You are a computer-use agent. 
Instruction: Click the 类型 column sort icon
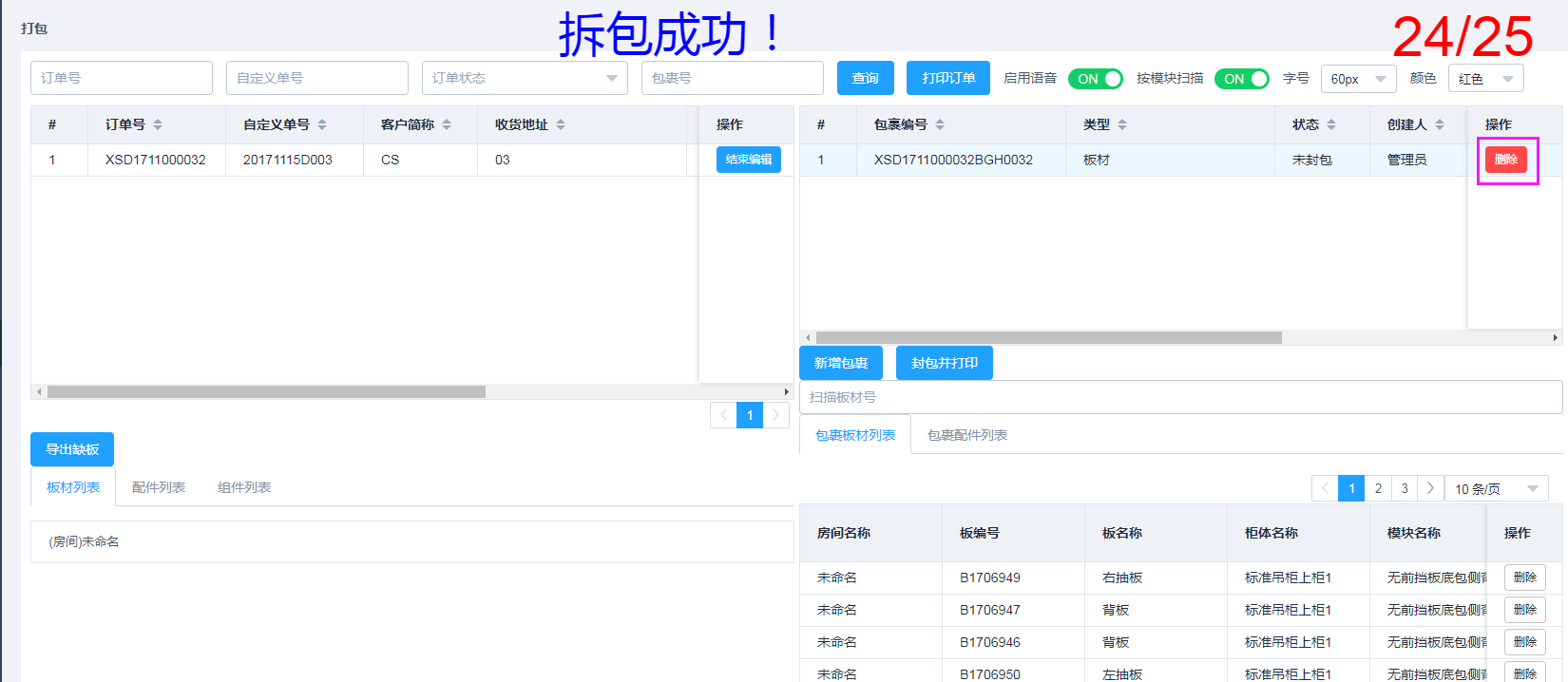tap(1122, 124)
